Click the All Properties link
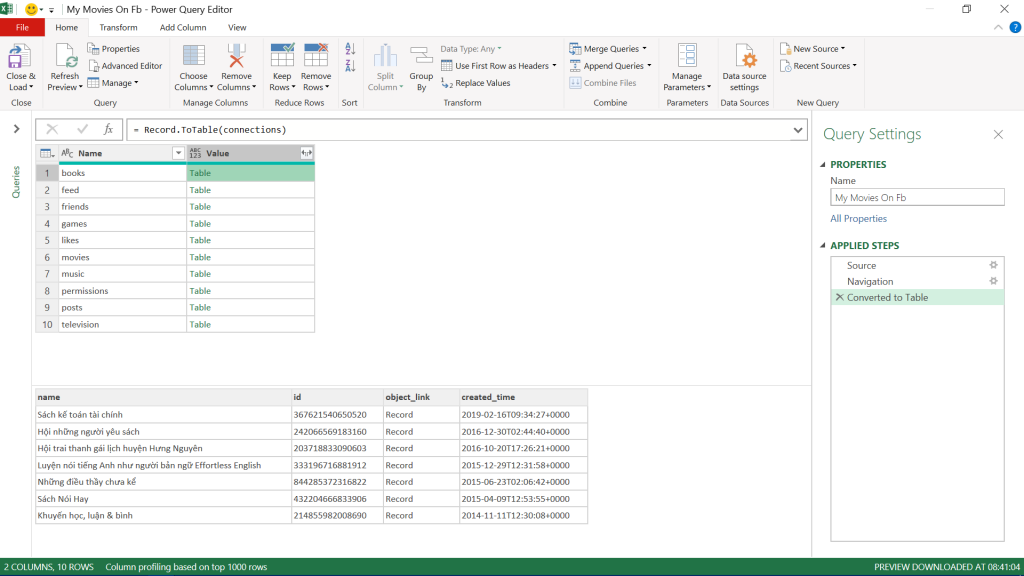The width and height of the screenshot is (1024, 576). 858,218
